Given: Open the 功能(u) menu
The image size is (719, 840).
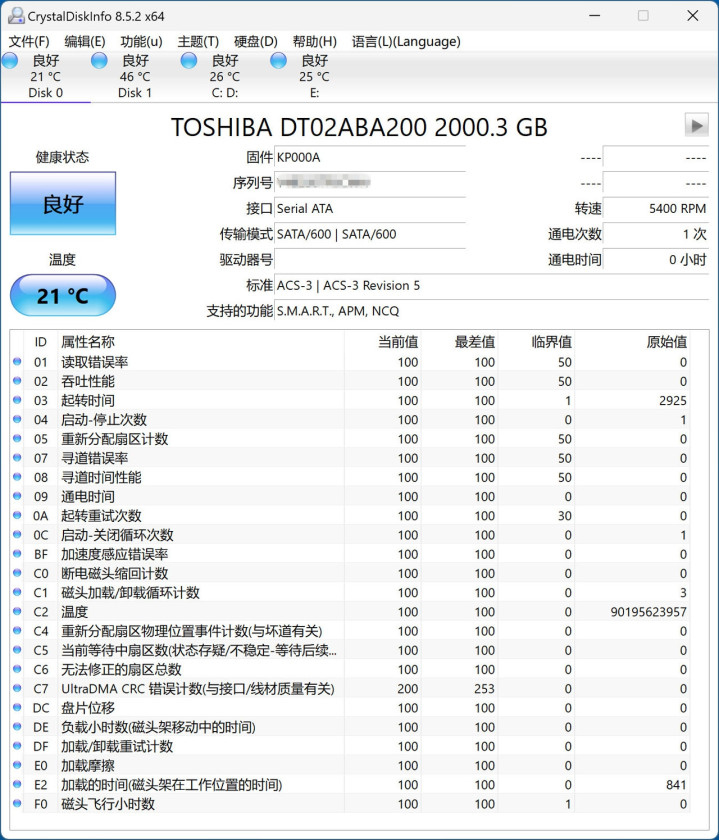Looking at the screenshot, I should point(141,41).
